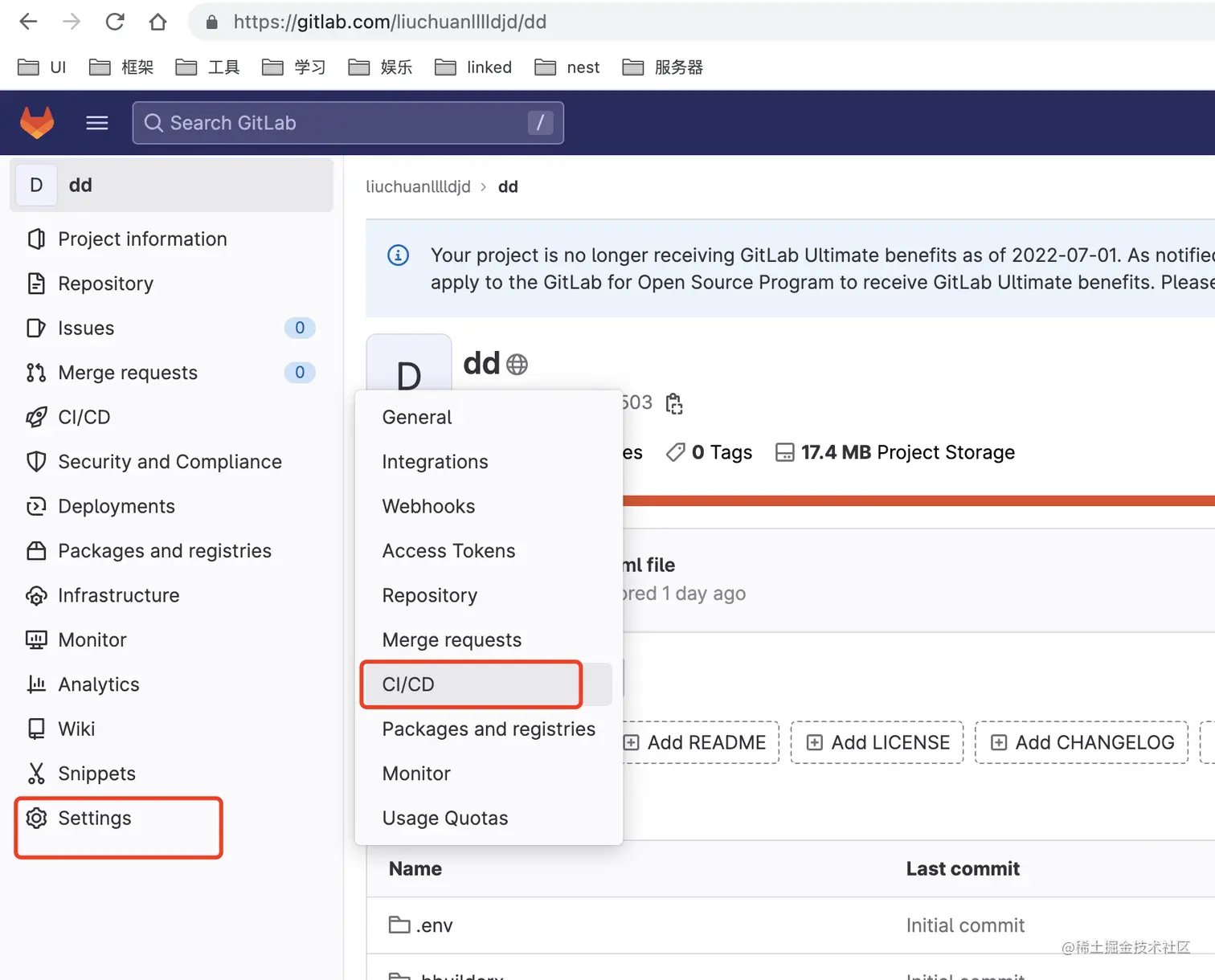
Task: Copy the project ID with clipboard icon
Action: 674,403
